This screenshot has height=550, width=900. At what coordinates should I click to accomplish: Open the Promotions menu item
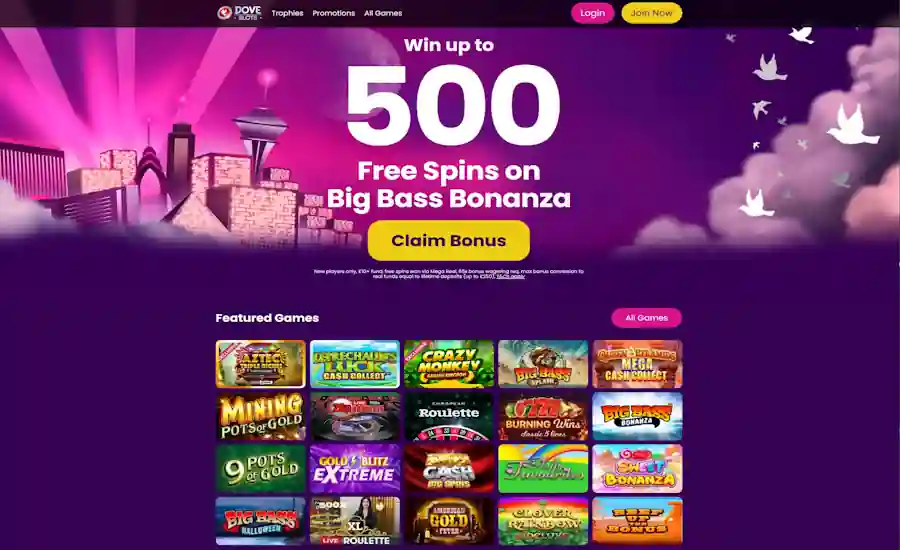click(333, 13)
